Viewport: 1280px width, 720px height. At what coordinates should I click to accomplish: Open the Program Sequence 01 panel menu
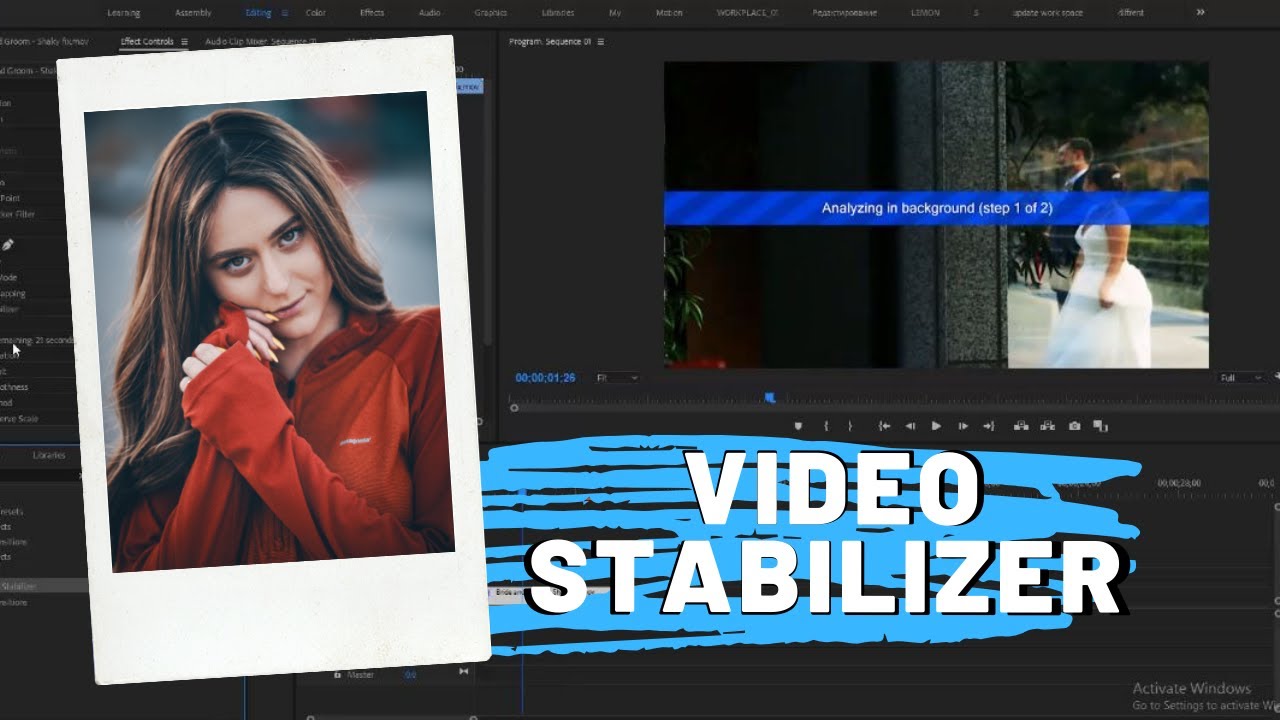point(600,42)
